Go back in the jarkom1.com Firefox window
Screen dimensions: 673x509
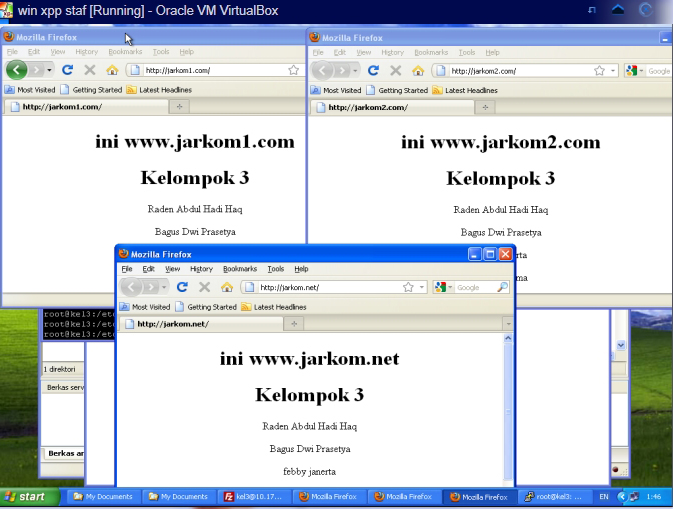point(17,70)
